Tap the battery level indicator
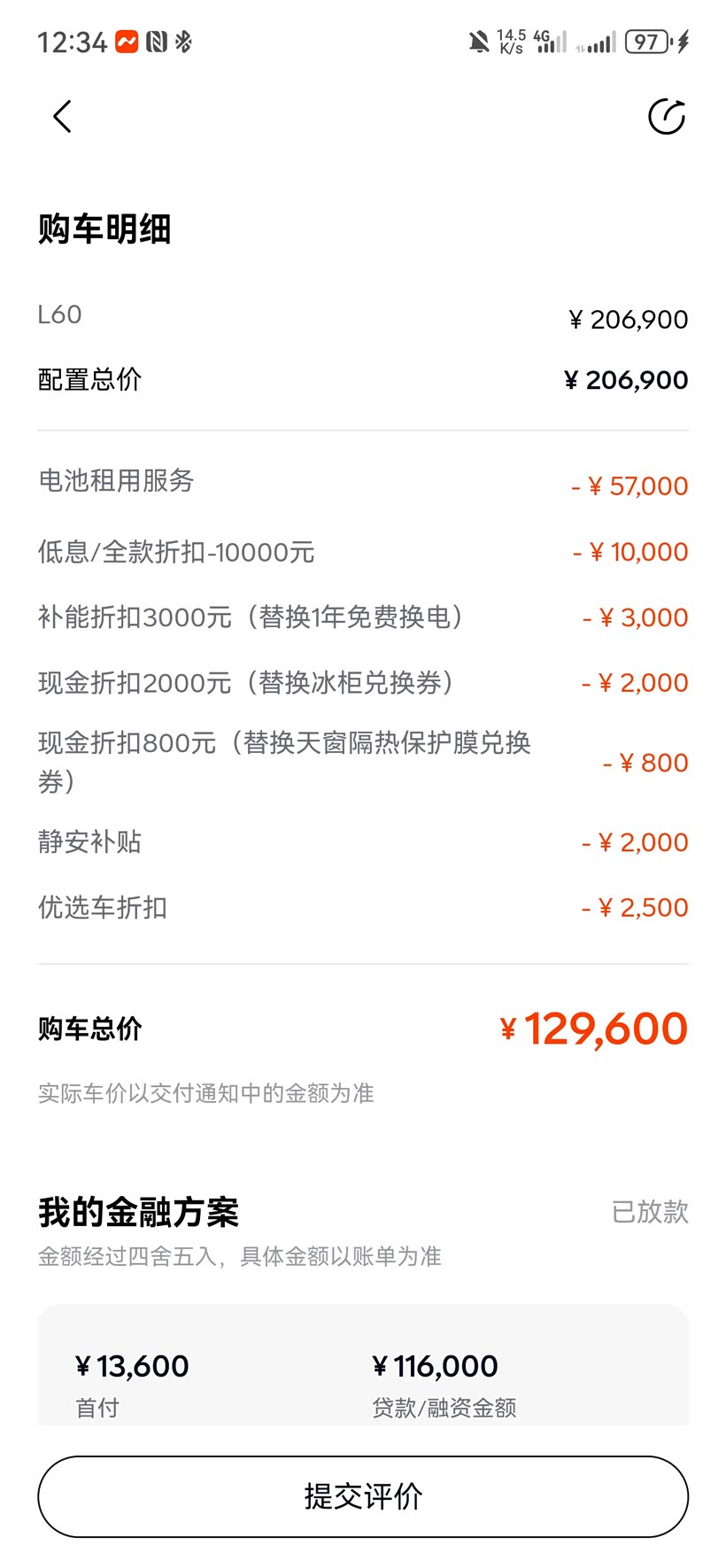 coord(648,42)
